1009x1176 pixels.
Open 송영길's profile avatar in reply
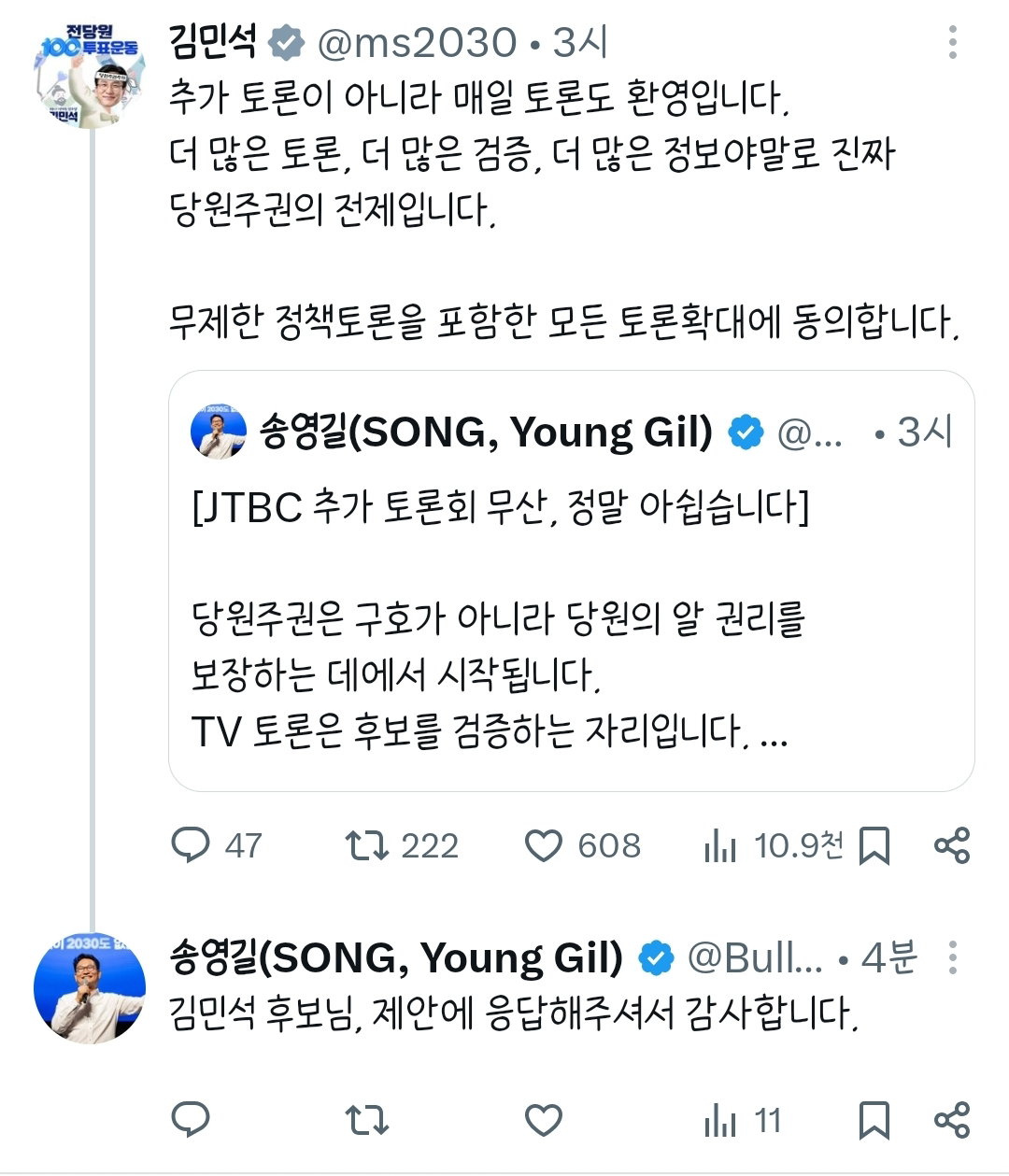pyautogui.click(x=90, y=988)
